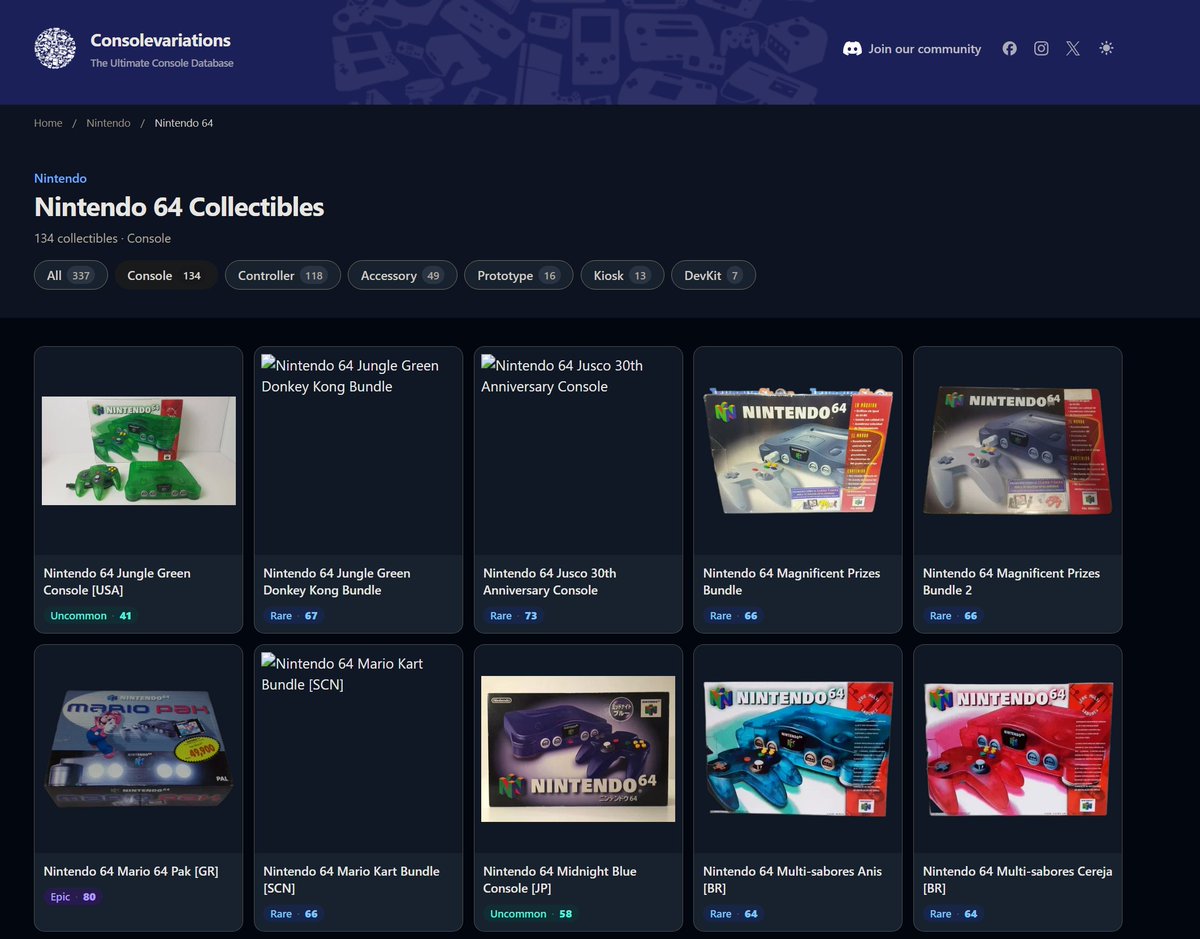This screenshot has width=1200, height=939.
Task: Open title Multi-sabores Anis [BR]
Action: click(793, 880)
